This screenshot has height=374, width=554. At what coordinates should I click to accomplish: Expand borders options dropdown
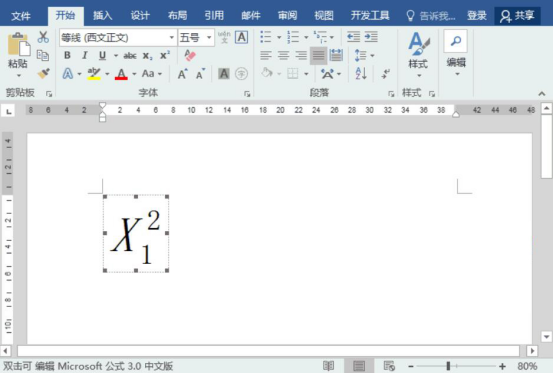[306, 74]
